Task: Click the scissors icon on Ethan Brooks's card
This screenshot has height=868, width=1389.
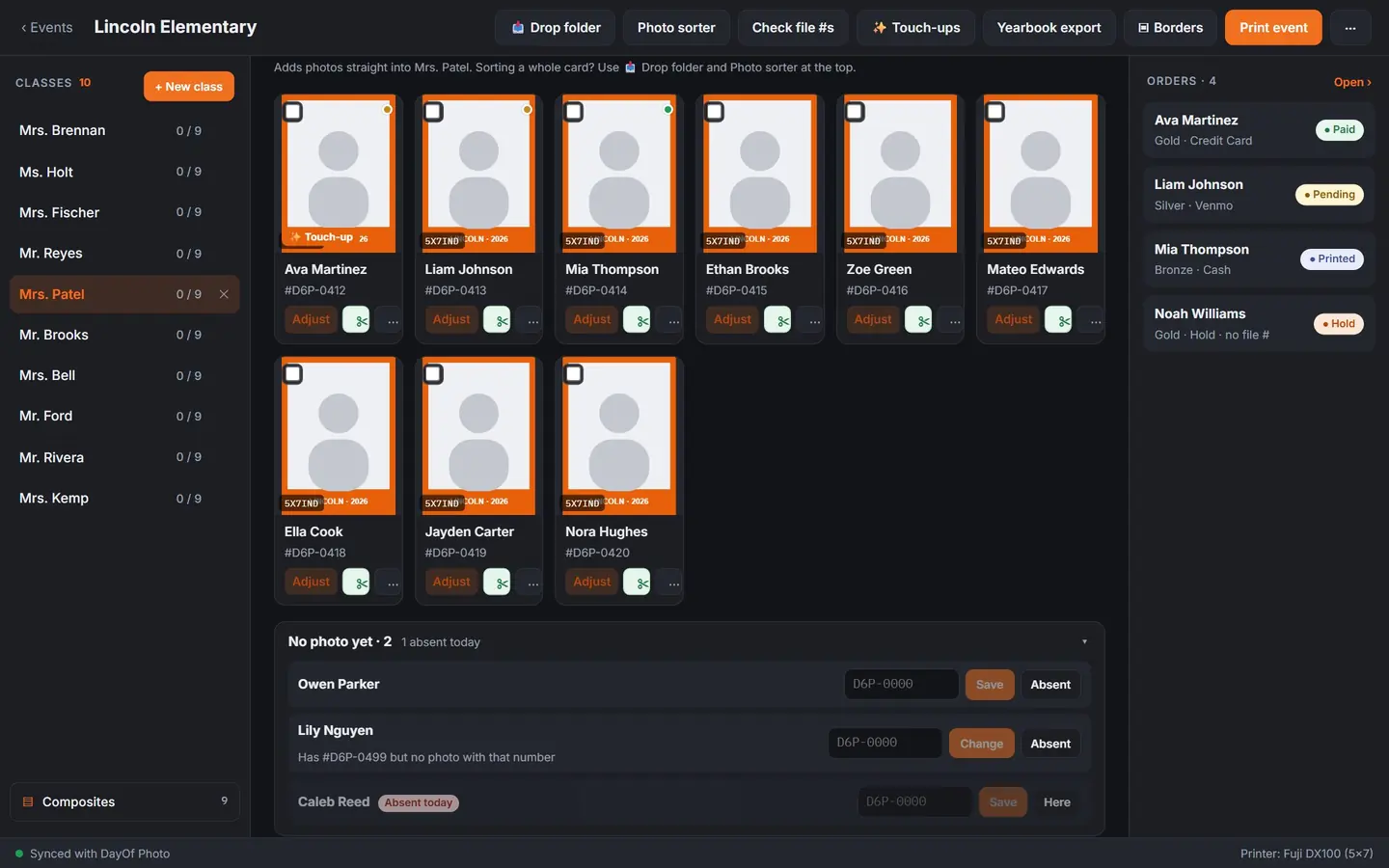Action: click(x=777, y=320)
